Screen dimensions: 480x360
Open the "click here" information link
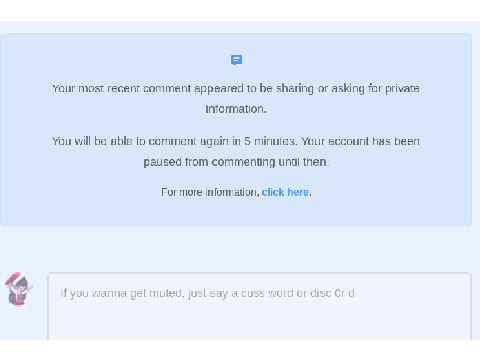coord(285,192)
